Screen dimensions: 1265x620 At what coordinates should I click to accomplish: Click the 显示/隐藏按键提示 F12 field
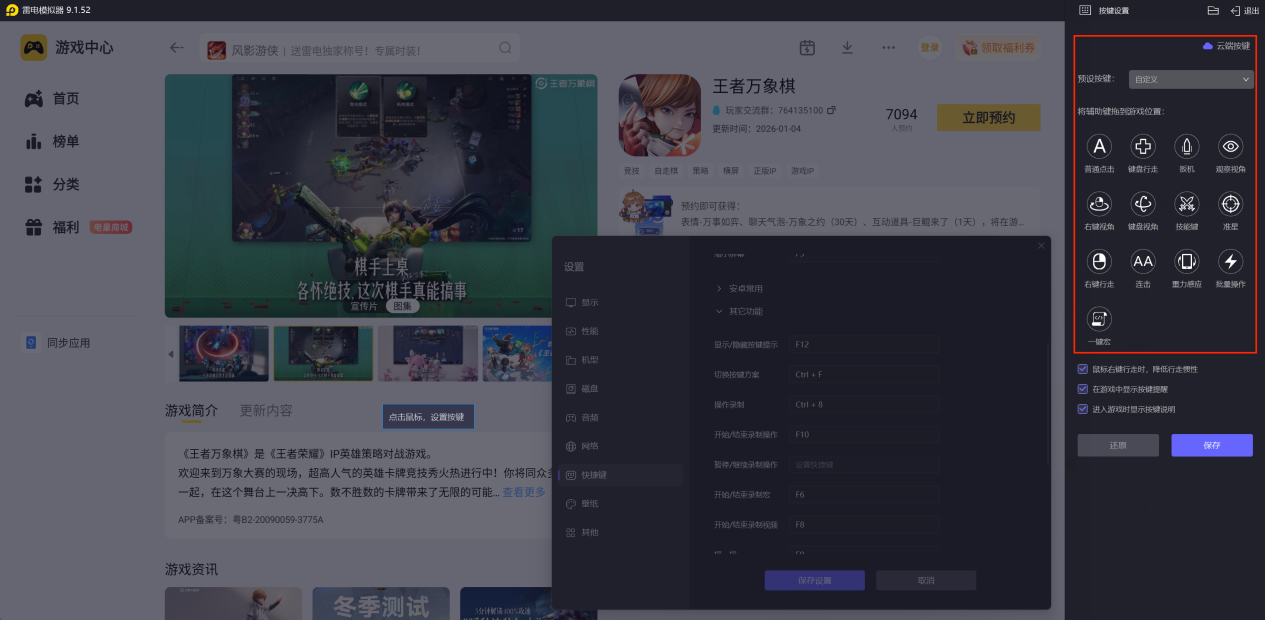pos(862,344)
